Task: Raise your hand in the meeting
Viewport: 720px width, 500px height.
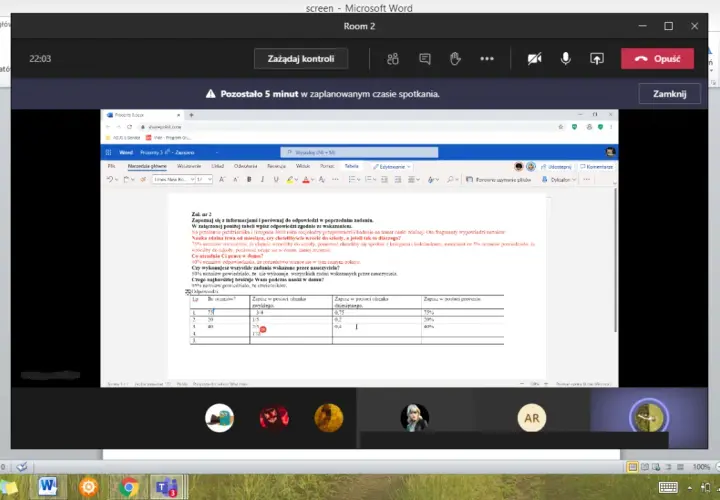Action: coord(455,59)
